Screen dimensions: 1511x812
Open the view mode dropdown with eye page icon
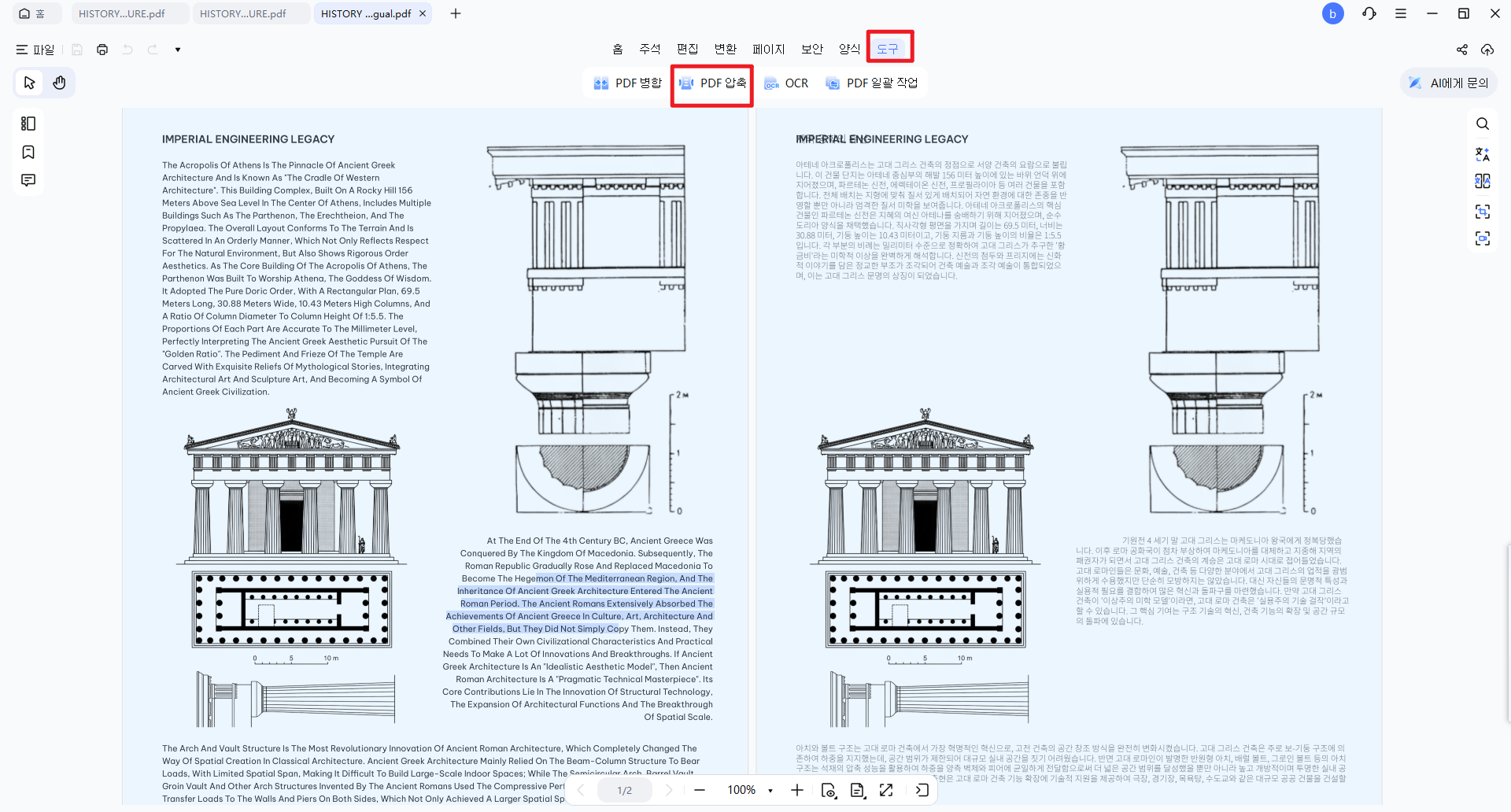point(829,790)
